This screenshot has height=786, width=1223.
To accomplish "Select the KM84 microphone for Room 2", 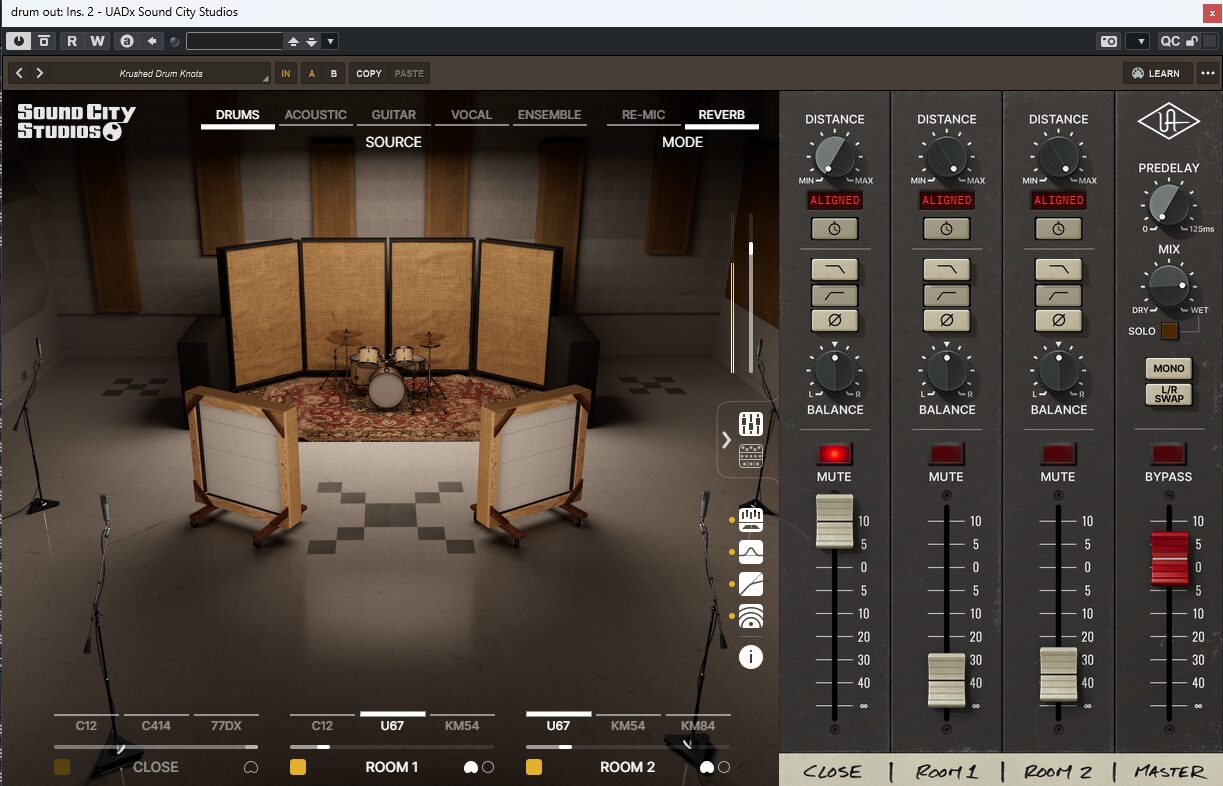I will 697,725.
